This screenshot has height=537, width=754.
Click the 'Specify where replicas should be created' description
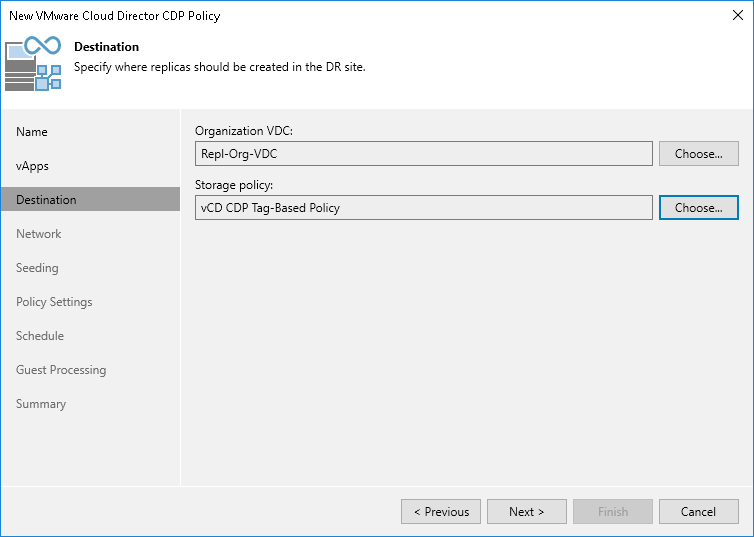220,67
